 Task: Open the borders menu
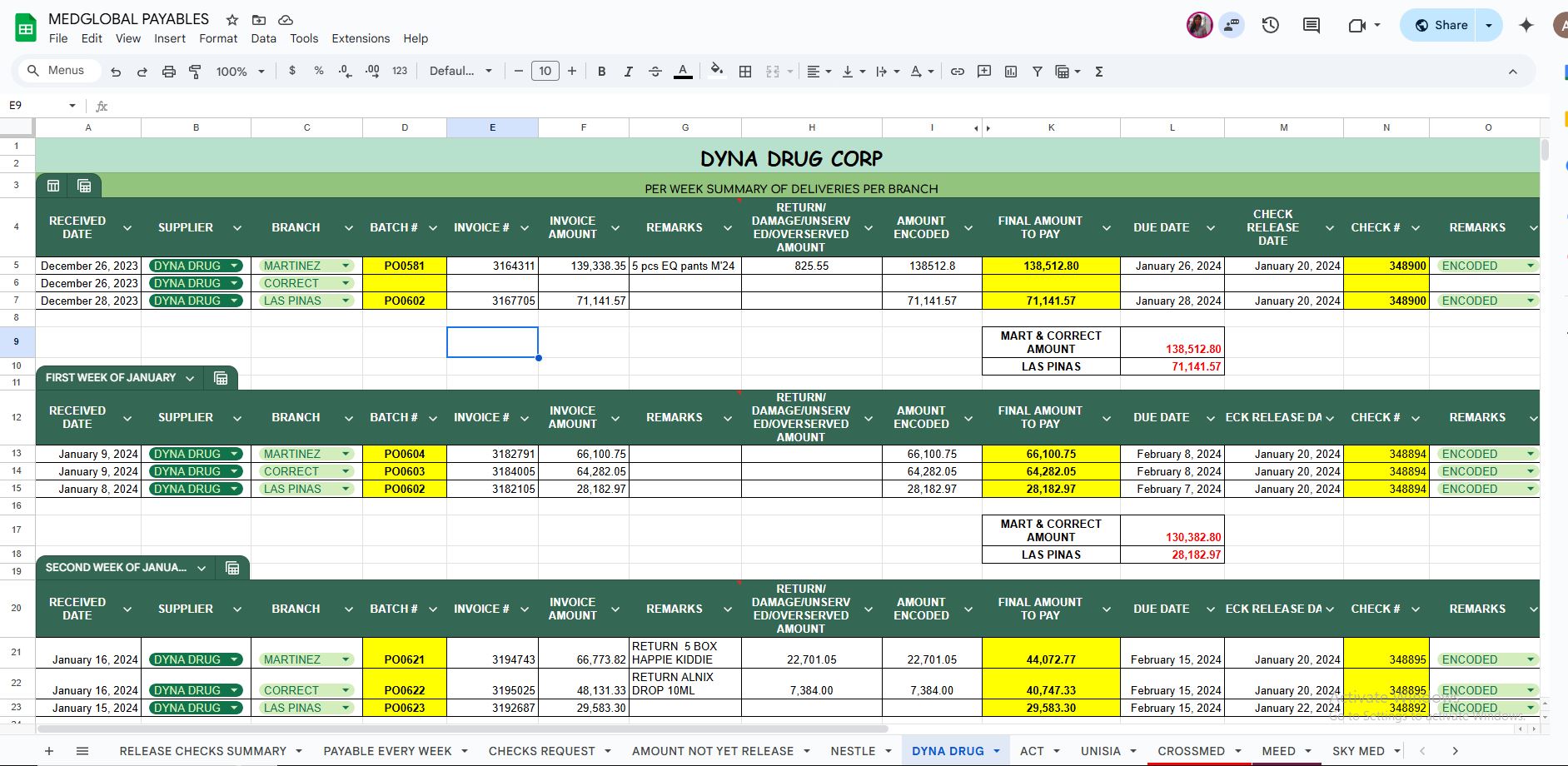coord(745,72)
